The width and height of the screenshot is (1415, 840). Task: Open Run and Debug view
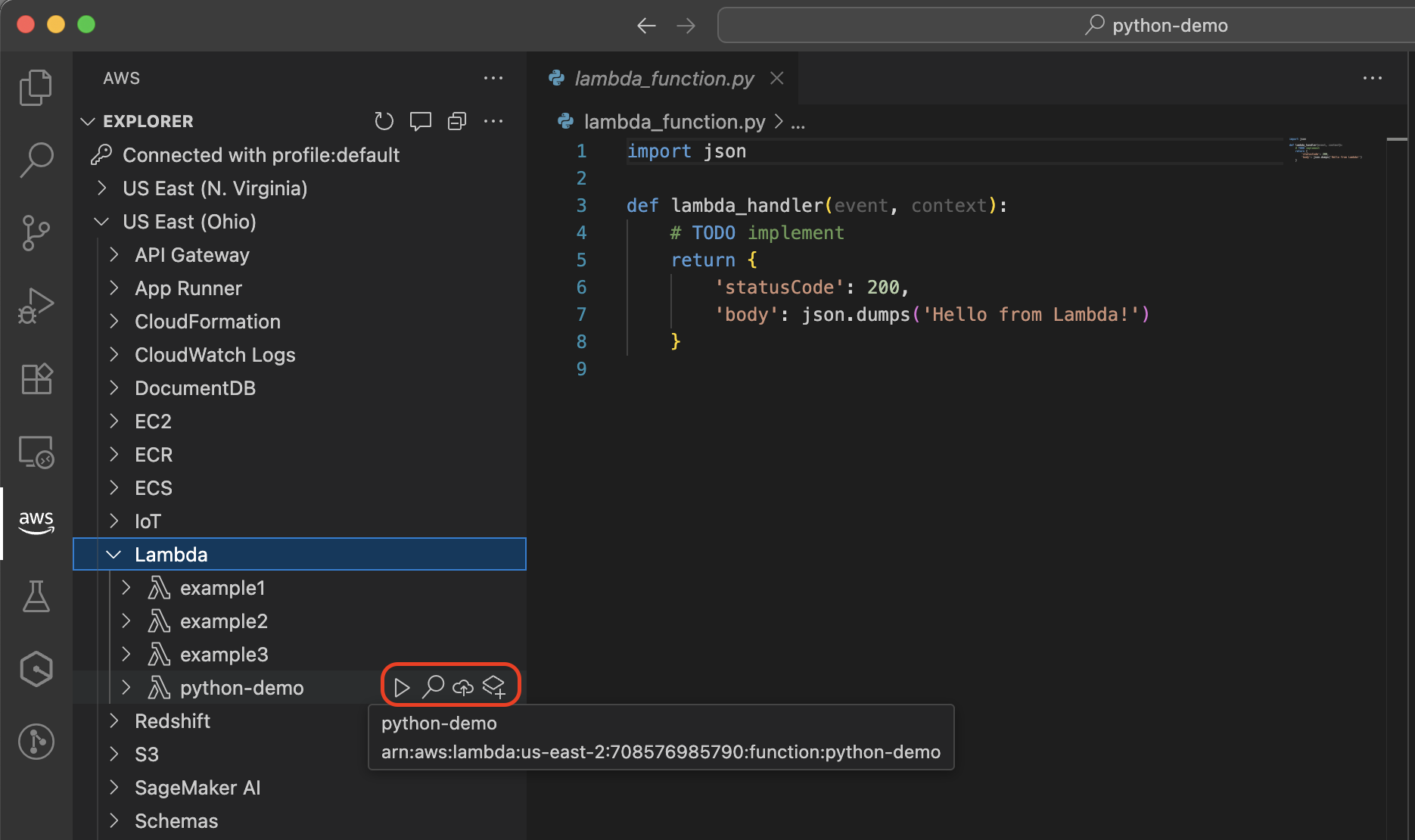point(36,306)
